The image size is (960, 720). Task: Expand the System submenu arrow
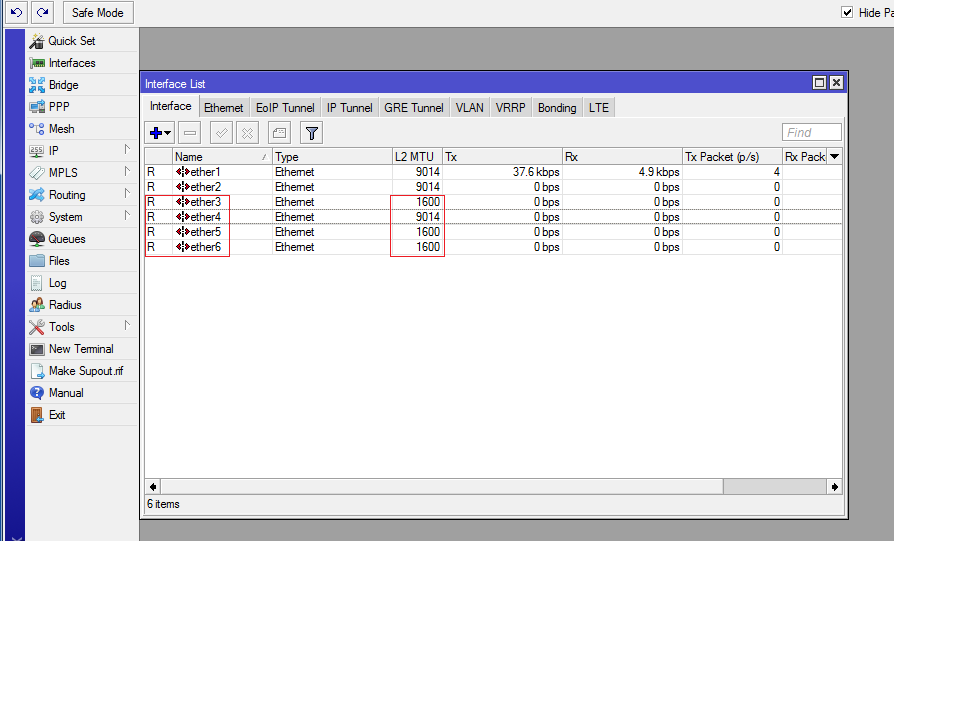127,216
